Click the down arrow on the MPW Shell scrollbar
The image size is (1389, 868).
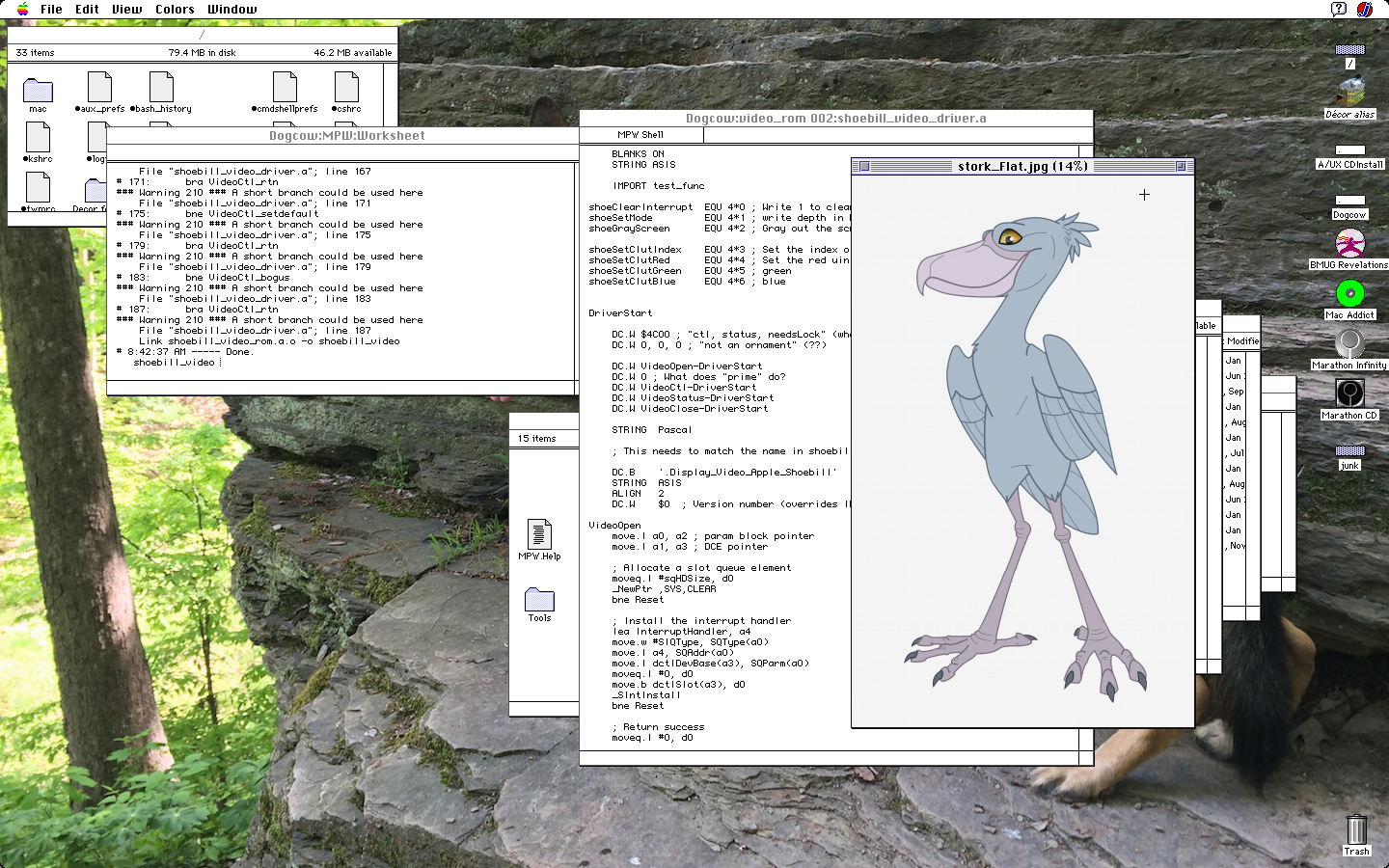[x=1084, y=740]
